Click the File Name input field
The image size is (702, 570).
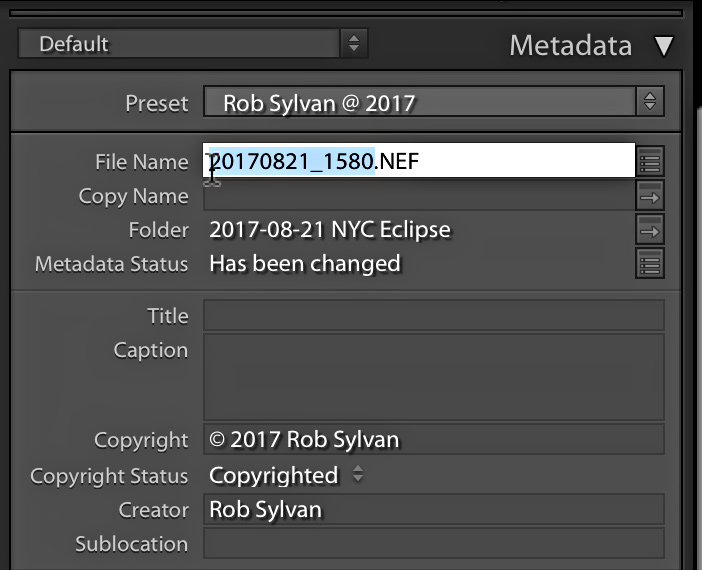[x=419, y=160]
